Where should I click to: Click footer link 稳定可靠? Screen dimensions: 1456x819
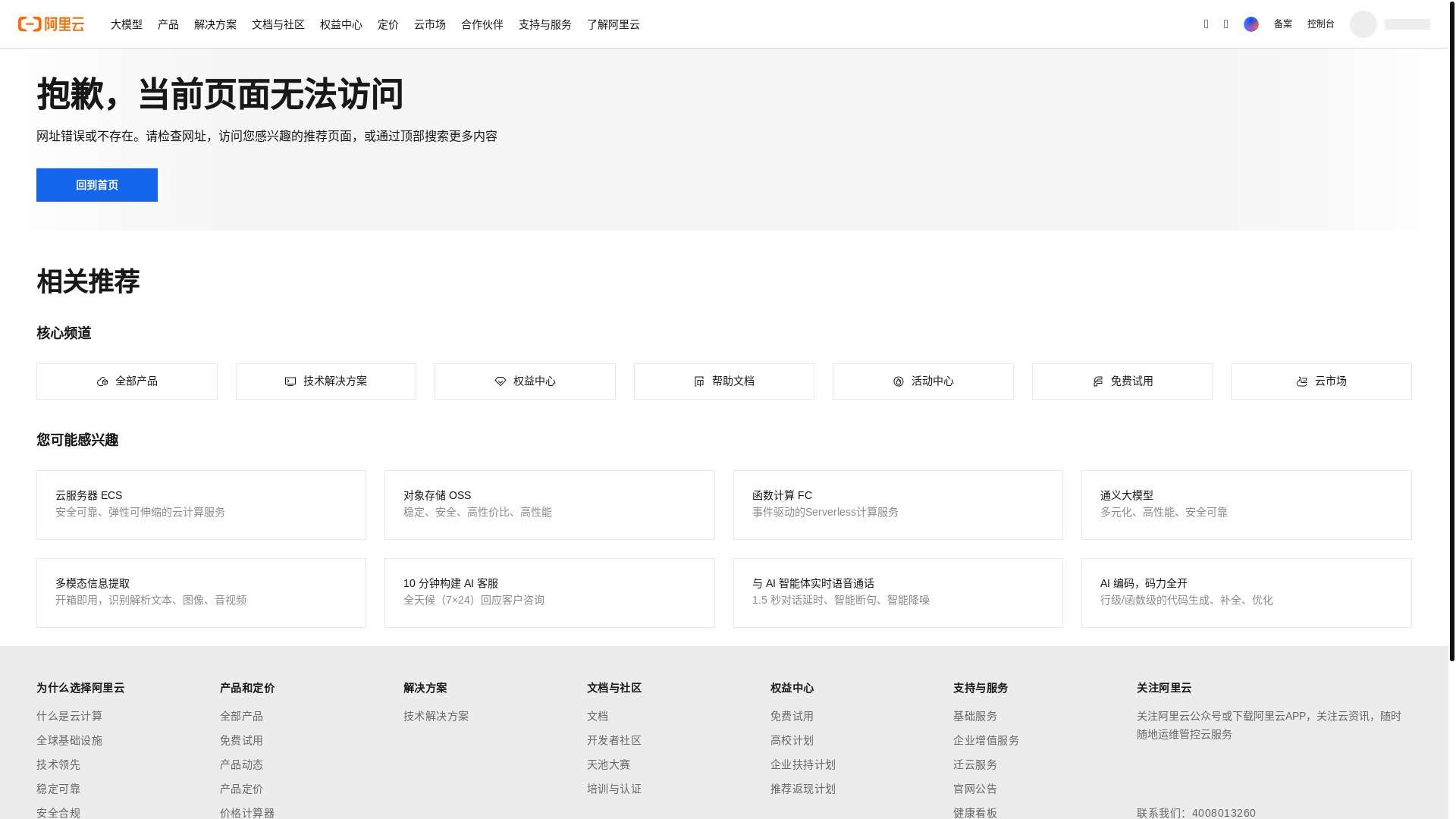(x=58, y=789)
